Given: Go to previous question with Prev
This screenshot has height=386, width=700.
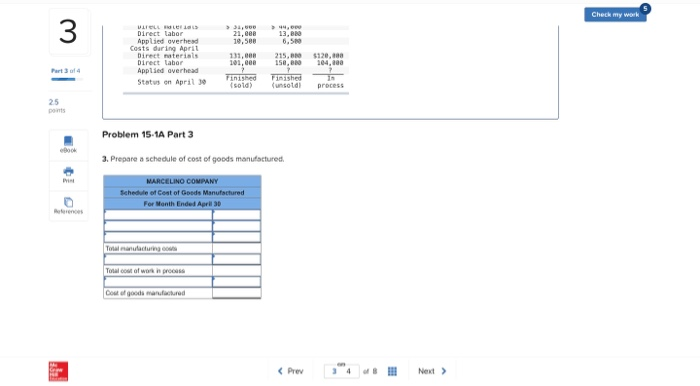Looking at the screenshot, I should (290, 371).
